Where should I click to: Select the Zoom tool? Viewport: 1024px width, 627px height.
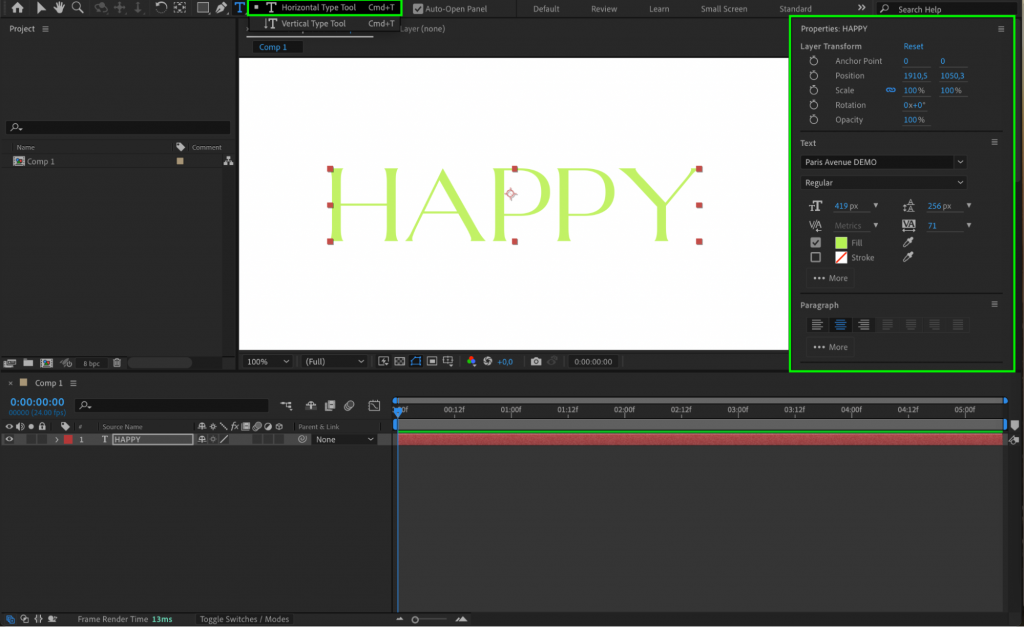point(78,8)
